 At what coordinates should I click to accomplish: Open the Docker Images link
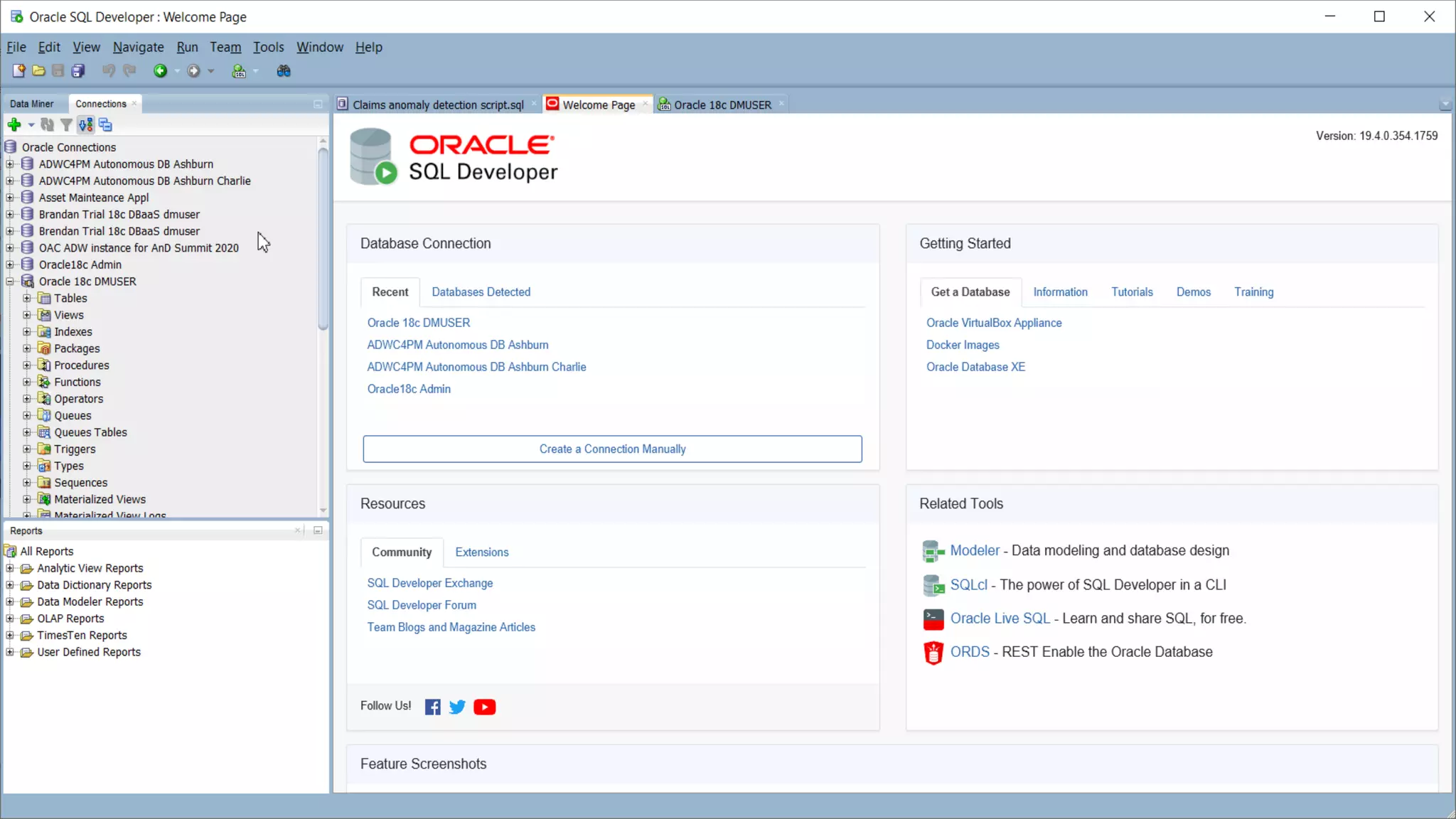(x=963, y=345)
